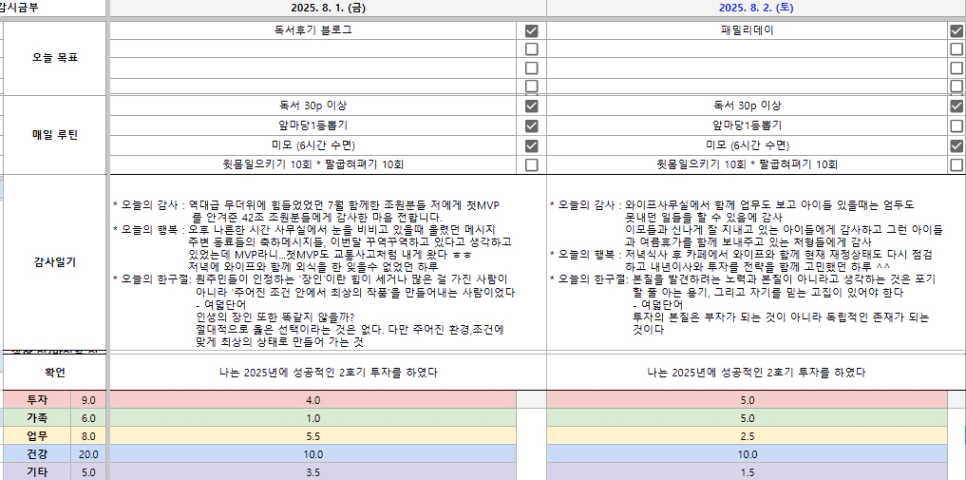This screenshot has width=966, height=480.
Task: Click the 오늘 목표 row label
Action: [55, 58]
